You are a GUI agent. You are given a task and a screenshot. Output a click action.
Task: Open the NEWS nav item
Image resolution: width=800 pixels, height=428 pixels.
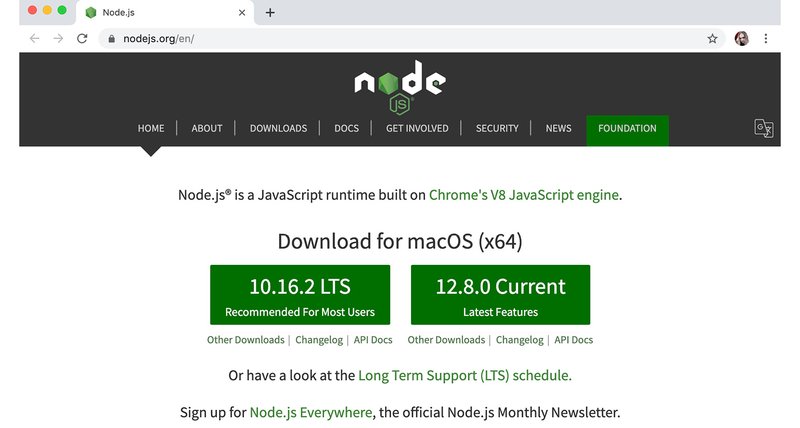pyautogui.click(x=558, y=129)
